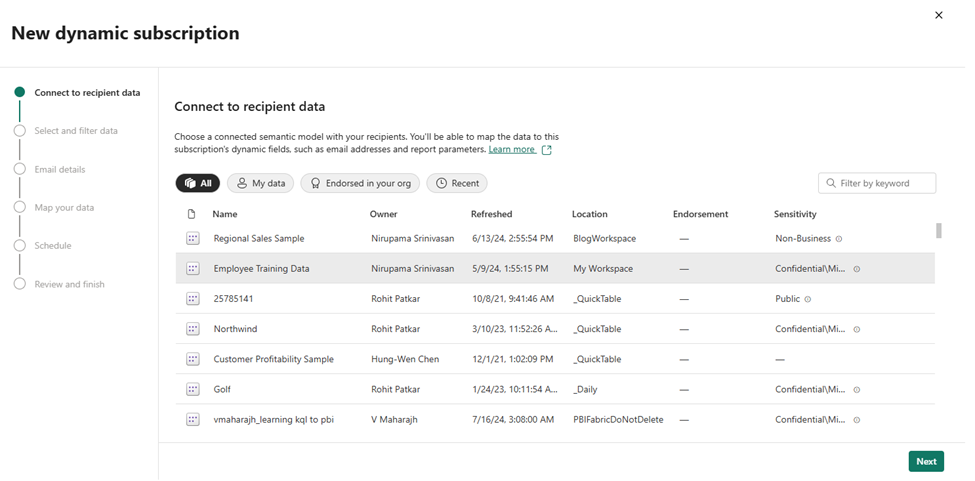Select the Northwind model name

(235, 329)
